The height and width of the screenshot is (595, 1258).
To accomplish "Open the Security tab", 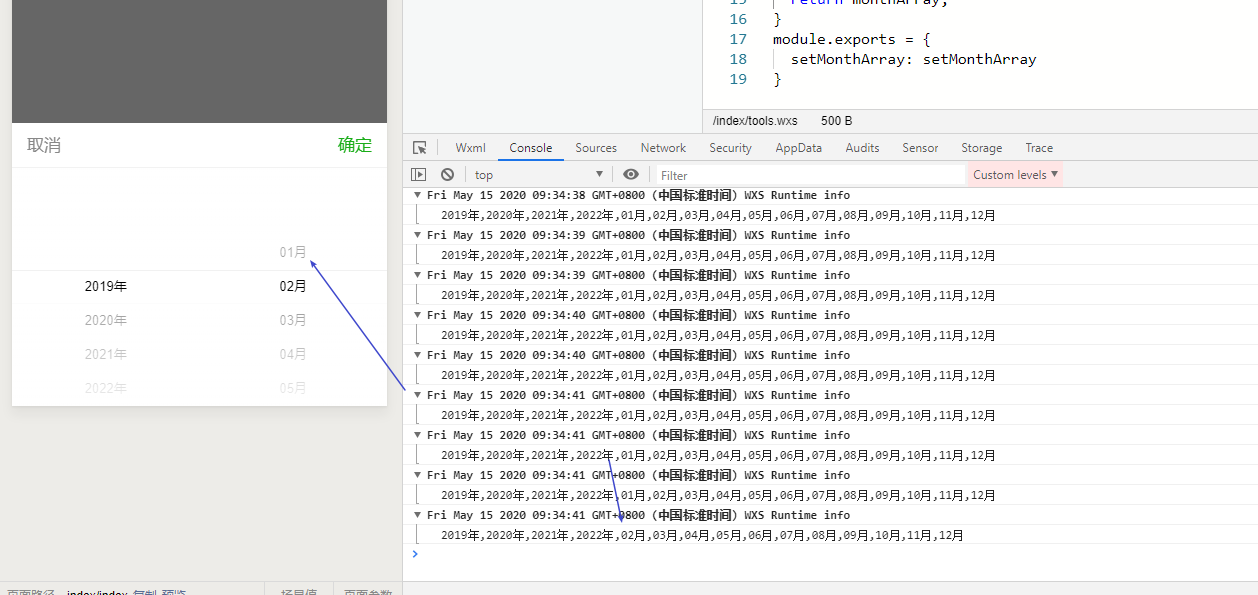I will click(x=730, y=147).
